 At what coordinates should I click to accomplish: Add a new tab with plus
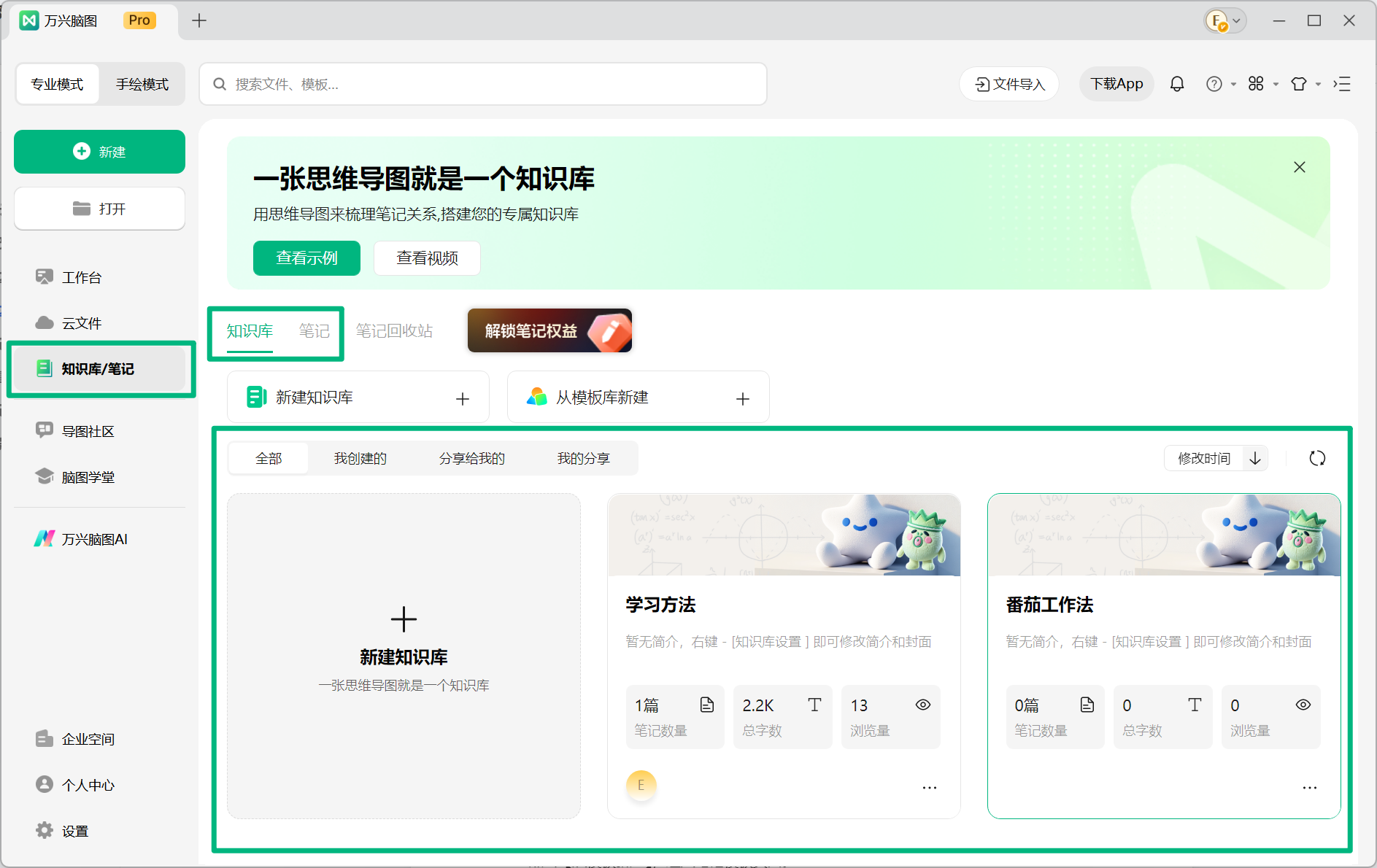point(199,20)
